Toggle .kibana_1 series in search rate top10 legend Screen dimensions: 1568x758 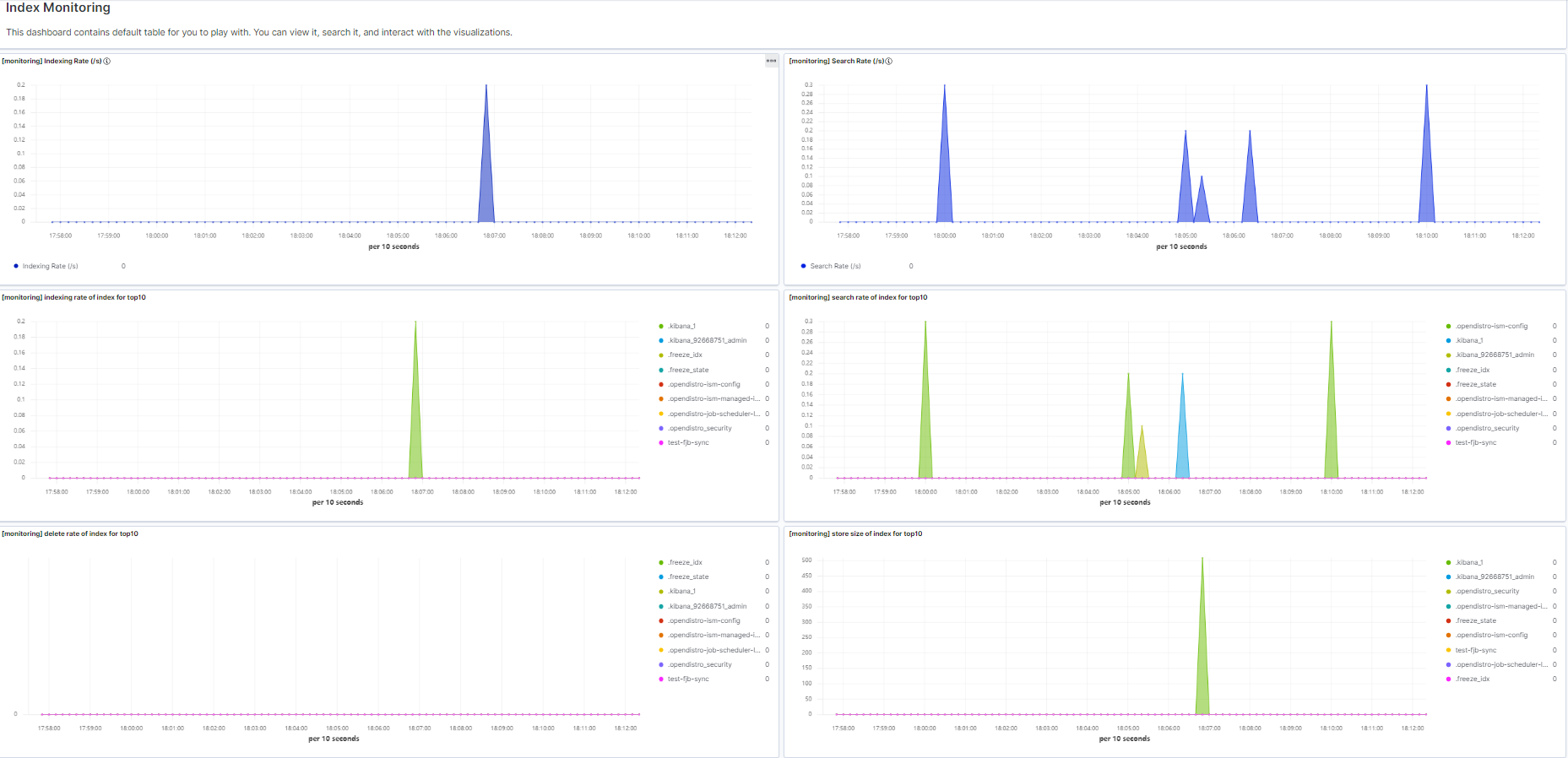click(x=1468, y=340)
